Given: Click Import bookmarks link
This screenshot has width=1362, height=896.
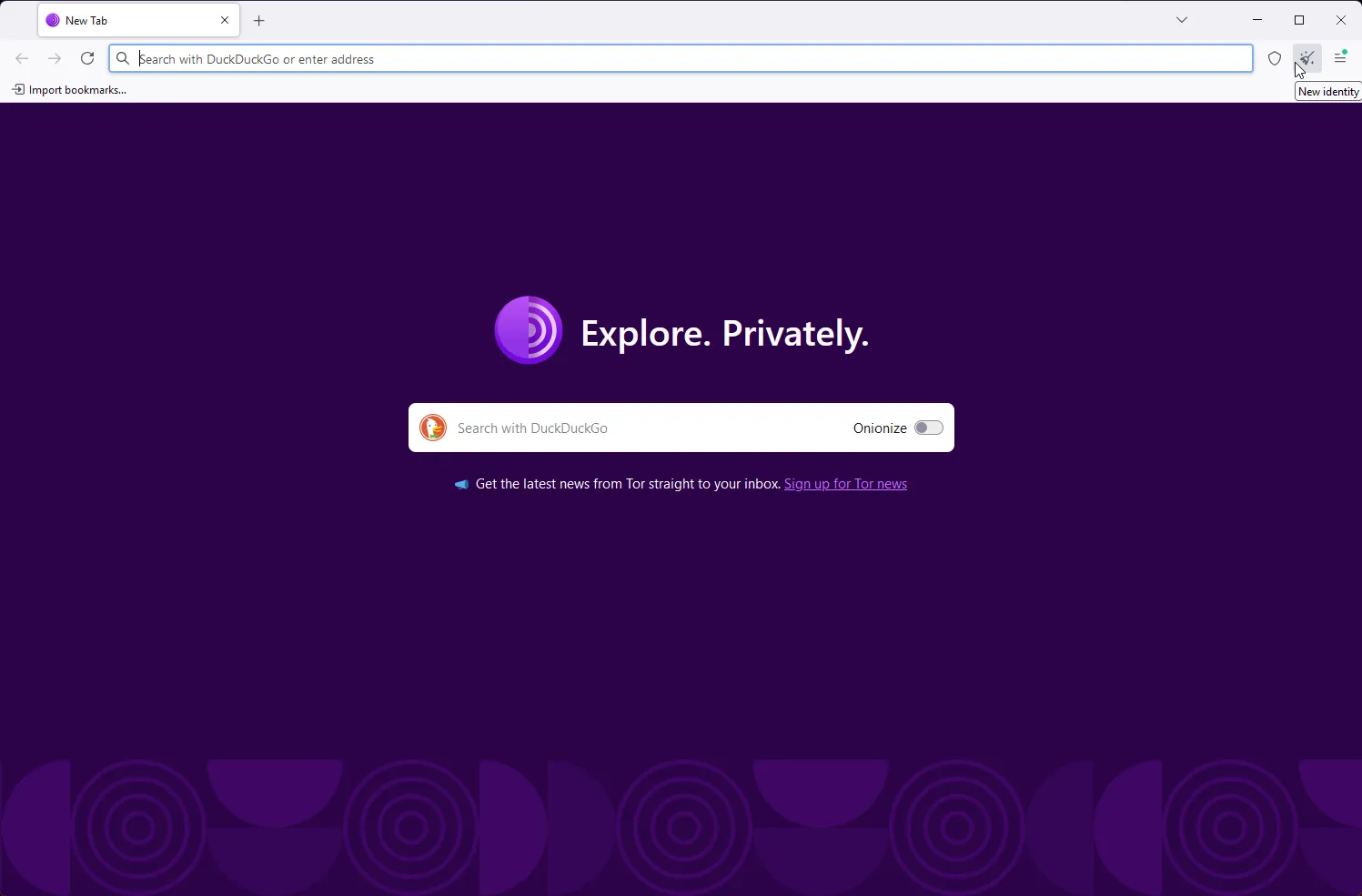Looking at the screenshot, I should (69, 89).
